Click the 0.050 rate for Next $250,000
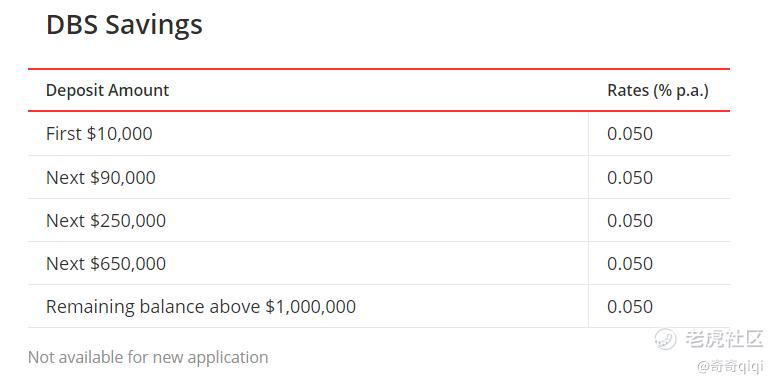This screenshot has width=778, height=384. pyautogui.click(x=630, y=221)
